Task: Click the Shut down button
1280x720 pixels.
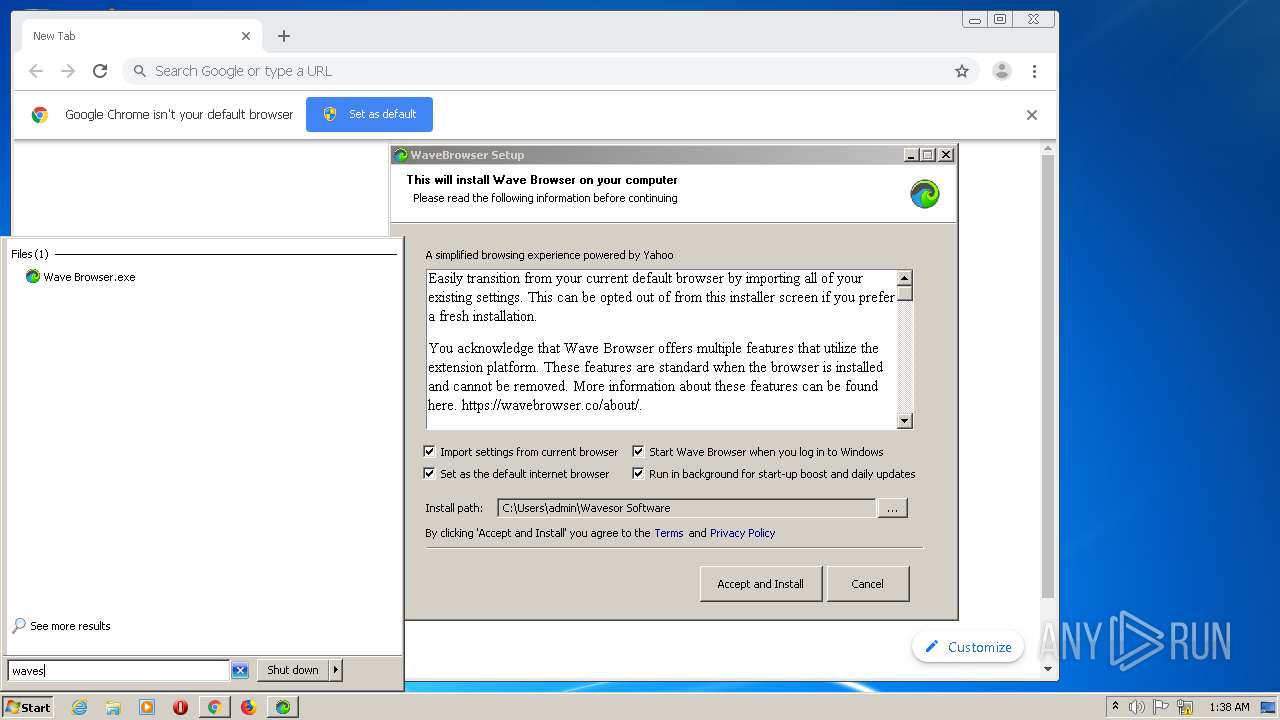Action: coord(293,670)
